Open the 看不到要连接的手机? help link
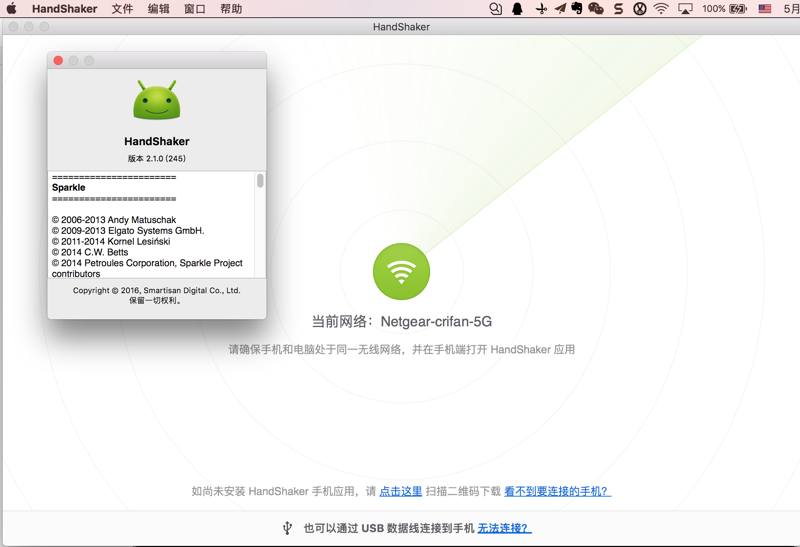This screenshot has width=800, height=547. (557, 491)
